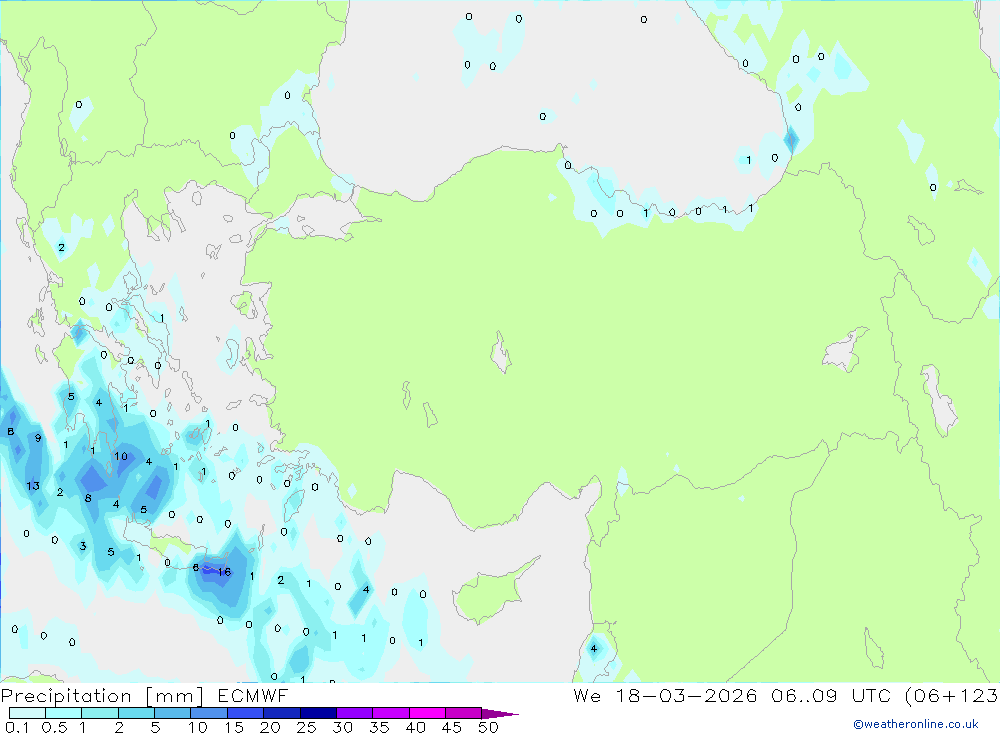The width and height of the screenshot is (1000, 733).
Task: Click the legend scale label '25'
Action: click(x=307, y=727)
